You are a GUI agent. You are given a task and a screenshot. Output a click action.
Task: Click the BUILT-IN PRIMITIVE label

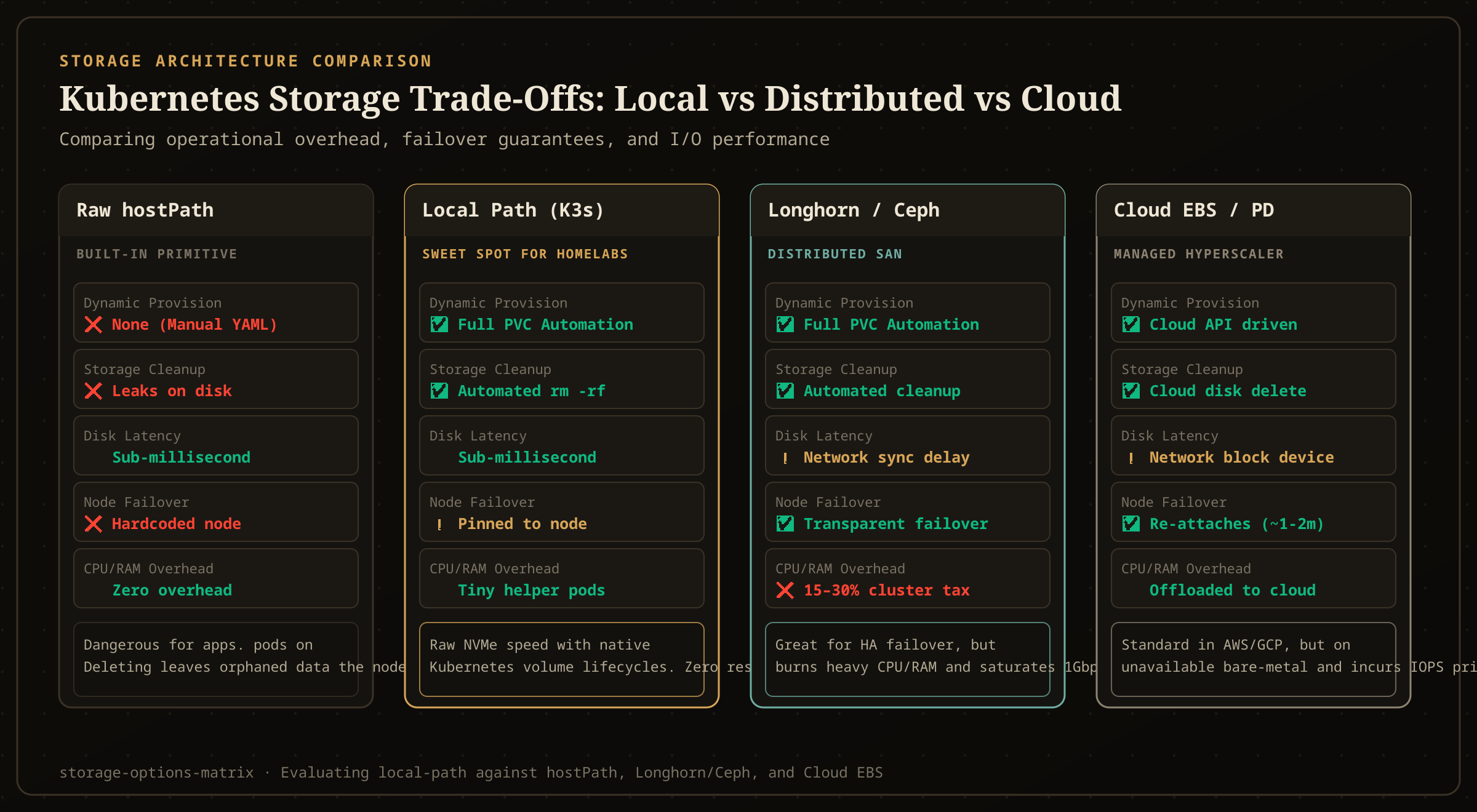click(x=156, y=254)
